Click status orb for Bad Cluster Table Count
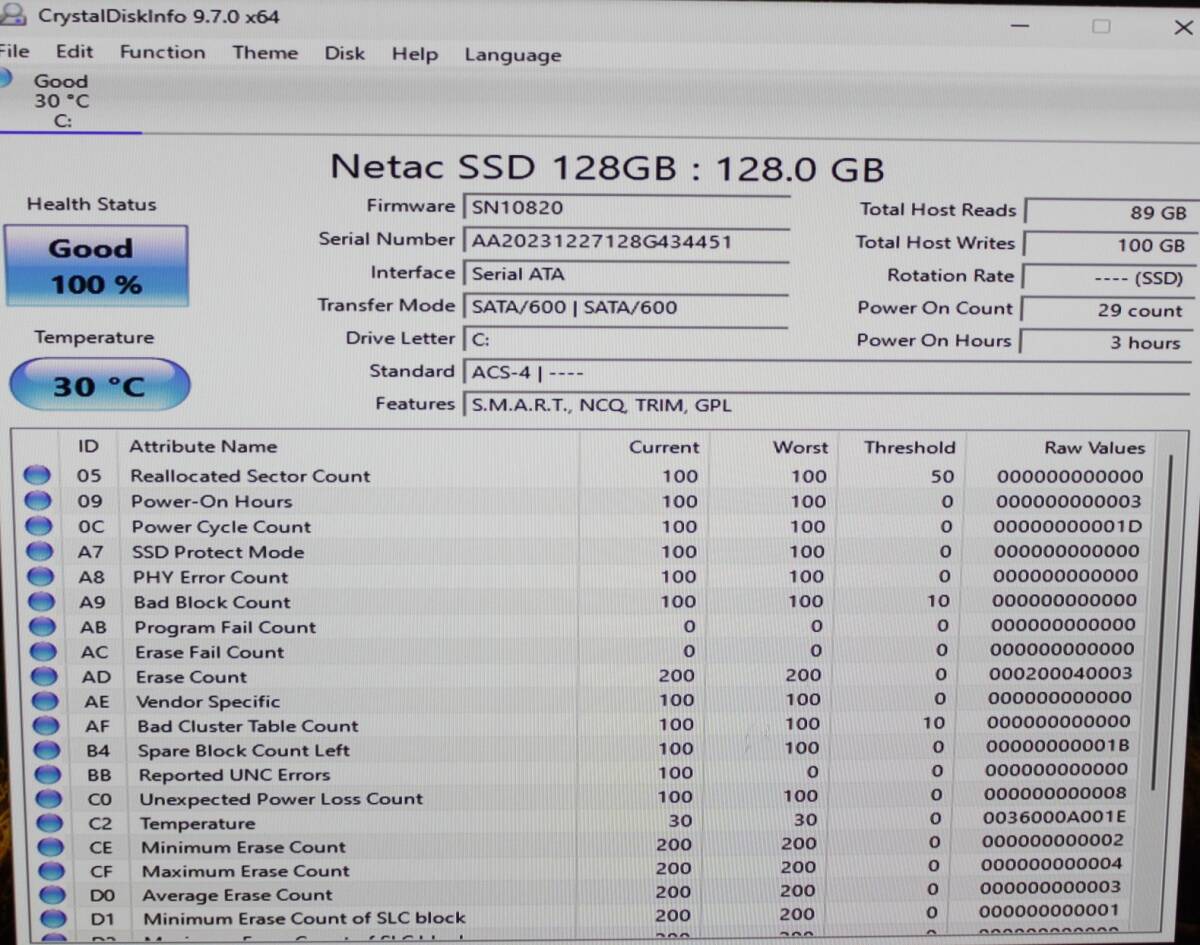 pos(46,726)
